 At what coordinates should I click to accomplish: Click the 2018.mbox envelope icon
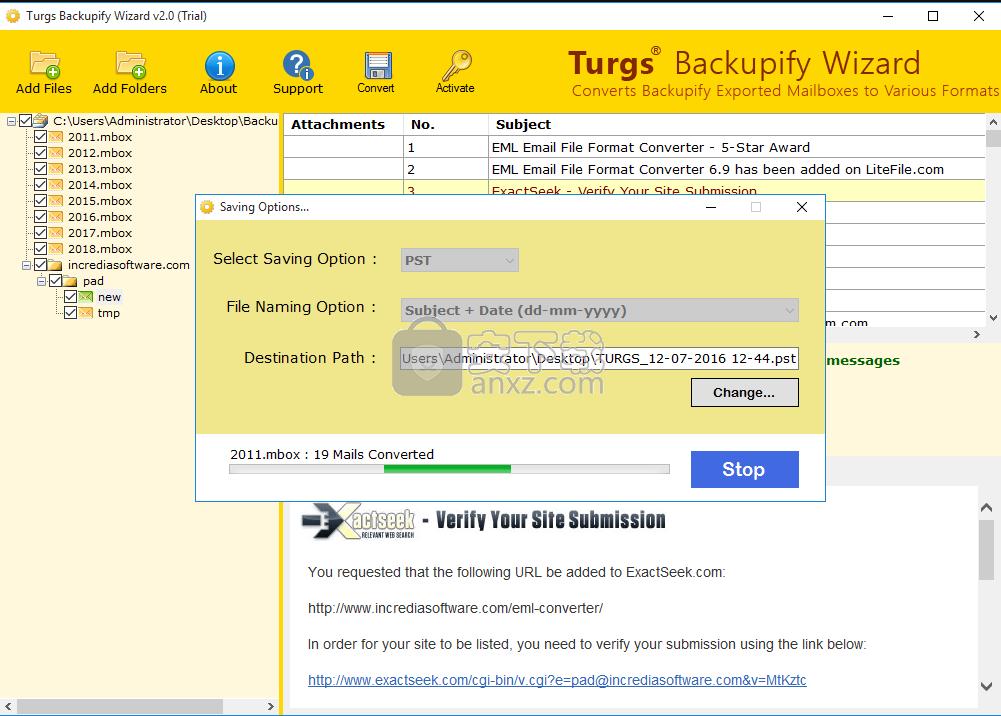56,248
